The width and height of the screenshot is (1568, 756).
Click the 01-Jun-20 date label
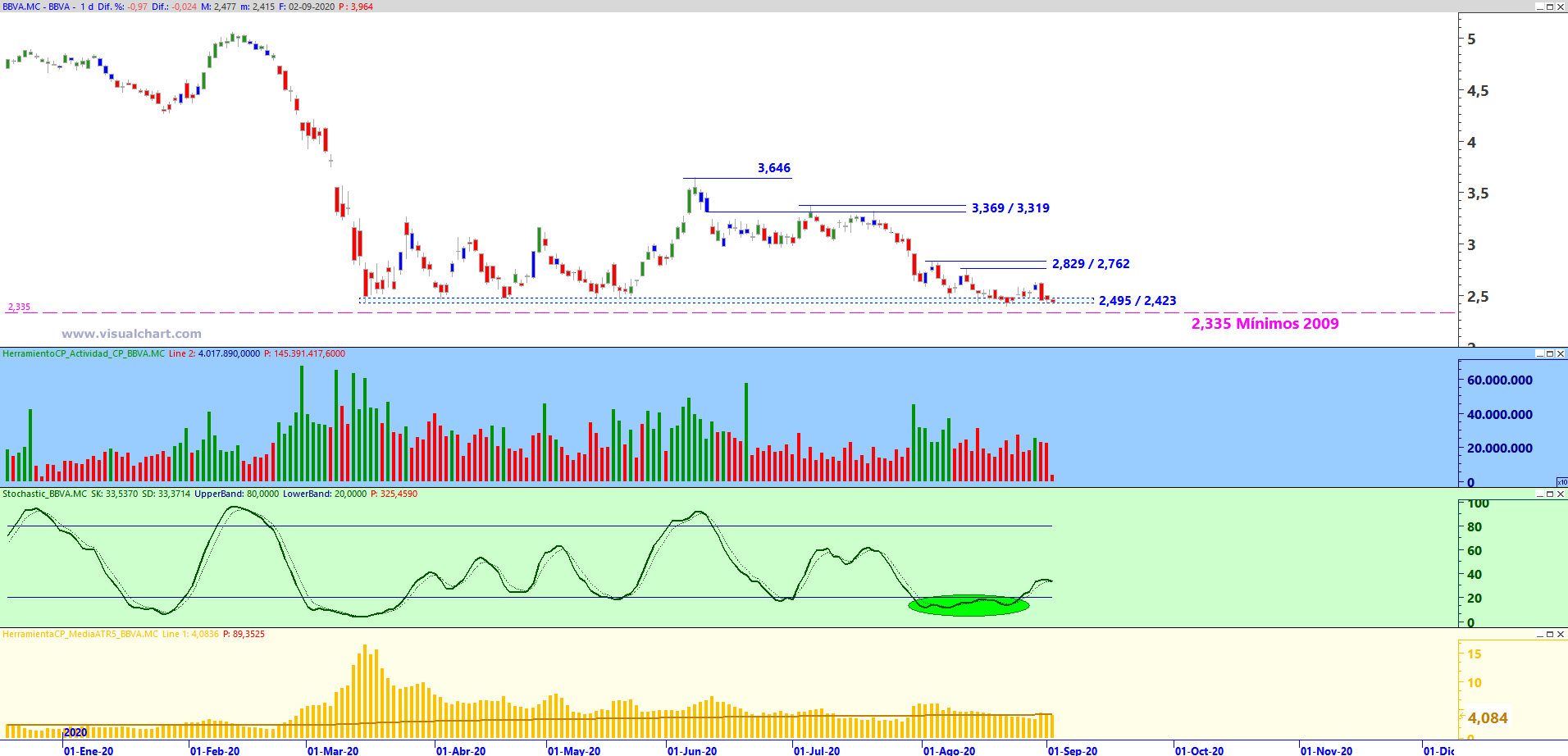[x=692, y=750]
